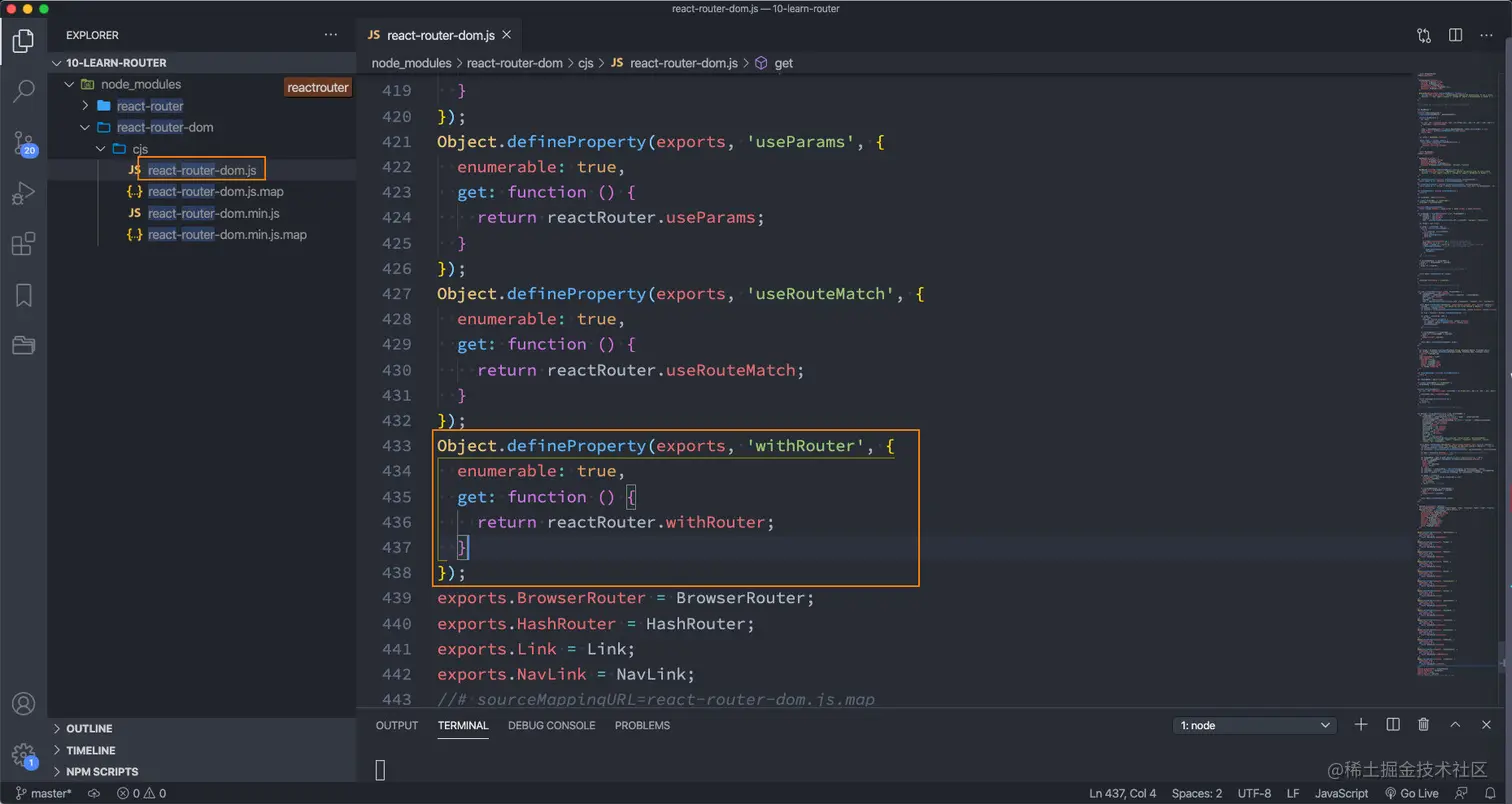Maximize the panel with up chevron

tap(1456, 725)
